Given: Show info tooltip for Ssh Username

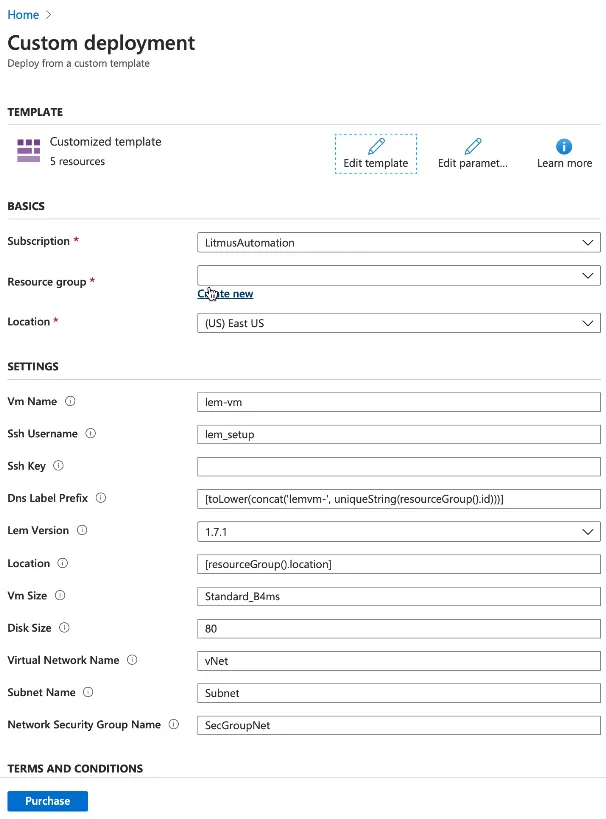Looking at the screenshot, I should click(90, 433).
